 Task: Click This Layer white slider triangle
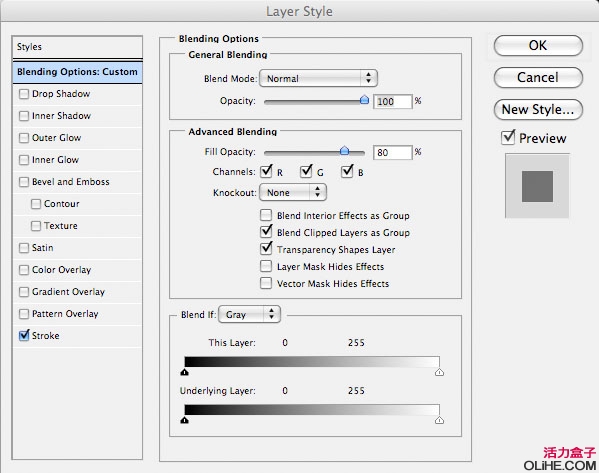click(439, 372)
